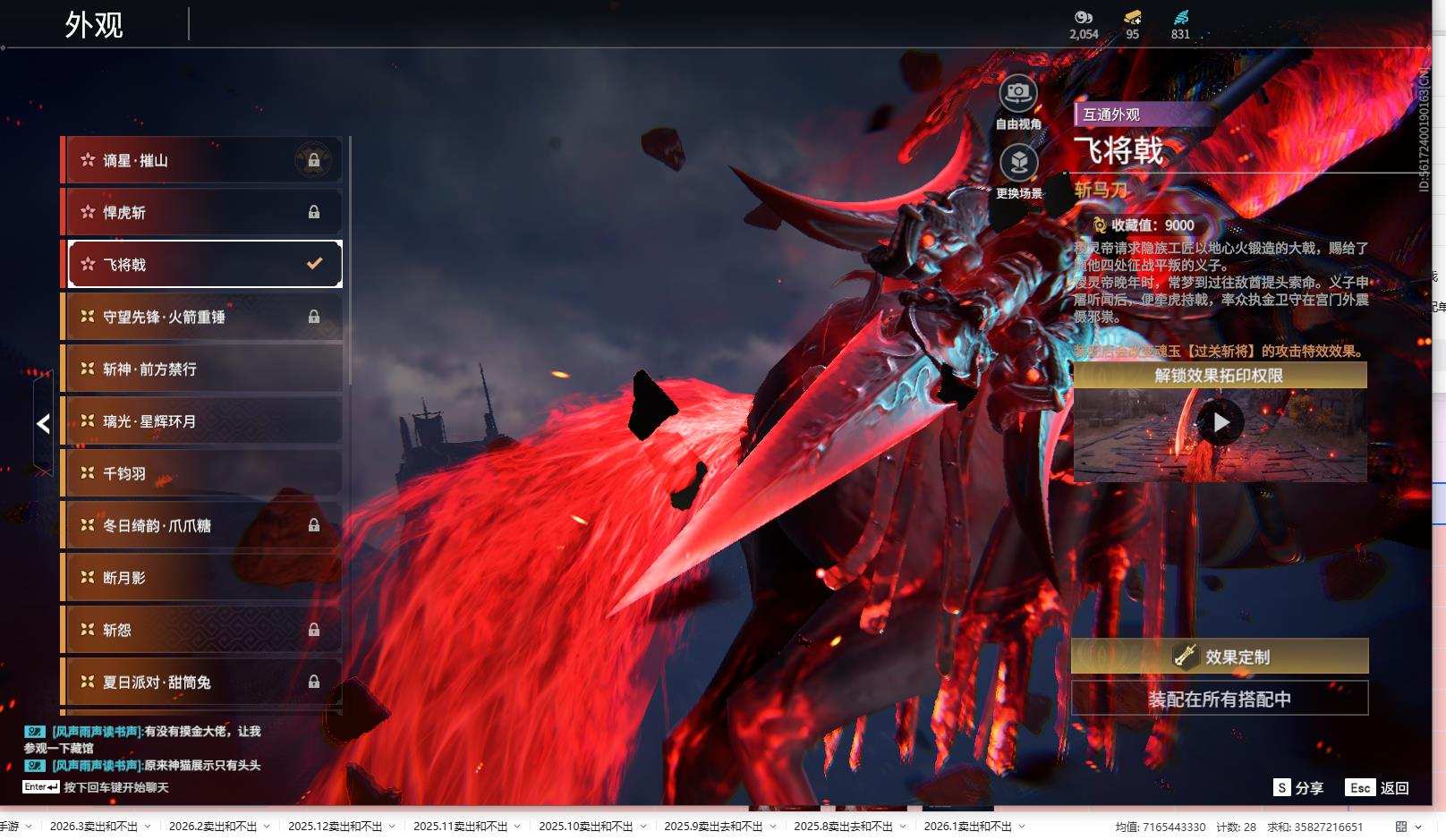Switch to the 2026.2卖出和不出 sheet tab
The height and width of the screenshot is (840, 1446).
click(x=213, y=827)
